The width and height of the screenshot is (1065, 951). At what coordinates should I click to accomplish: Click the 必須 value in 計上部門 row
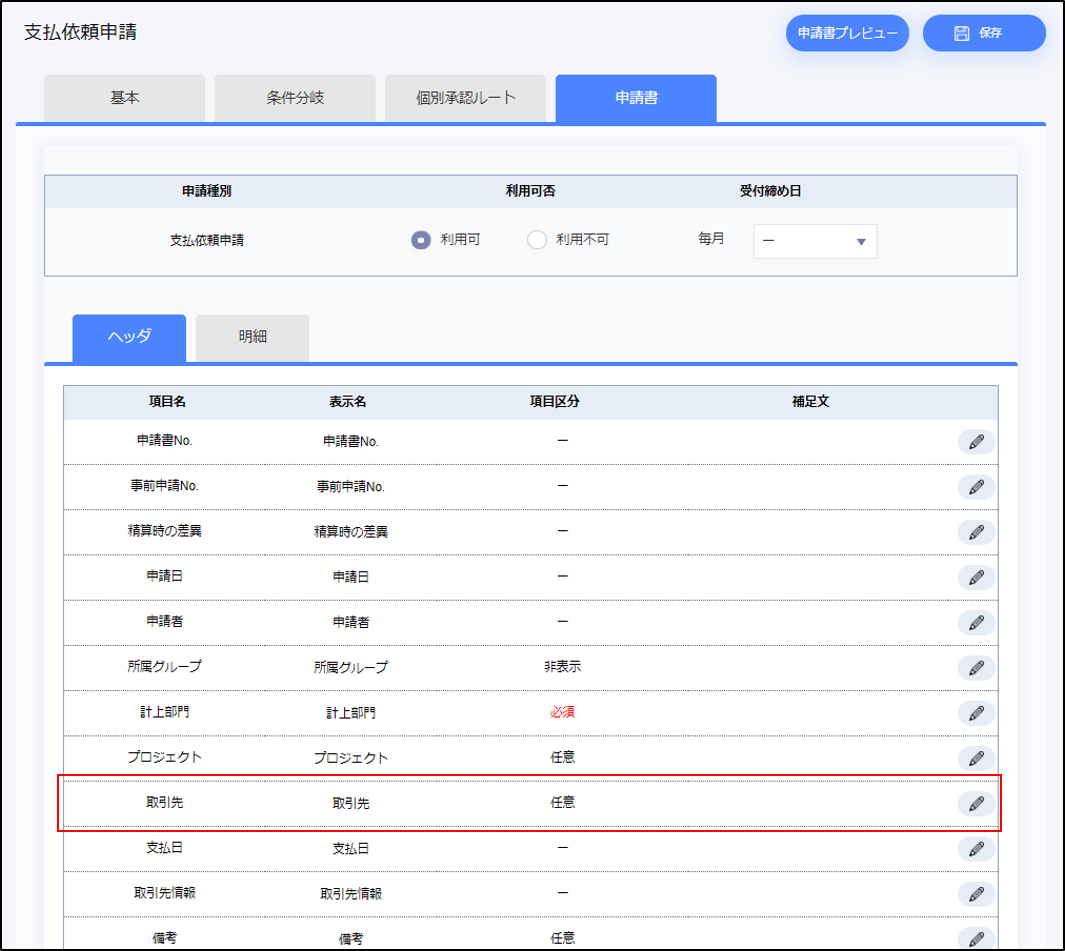[562, 712]
